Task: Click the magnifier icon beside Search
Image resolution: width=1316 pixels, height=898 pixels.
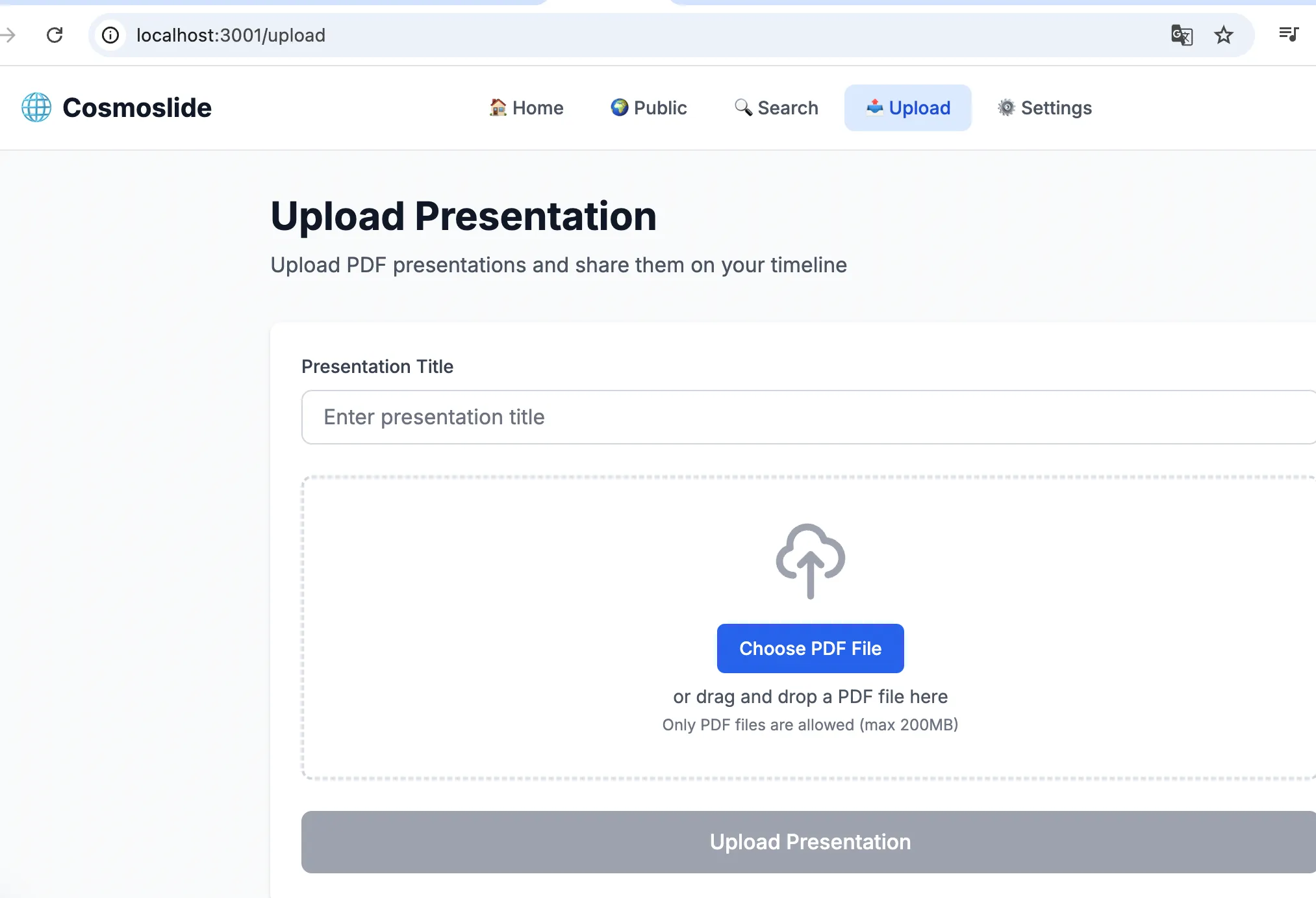Action: click(x=743, y=107)
